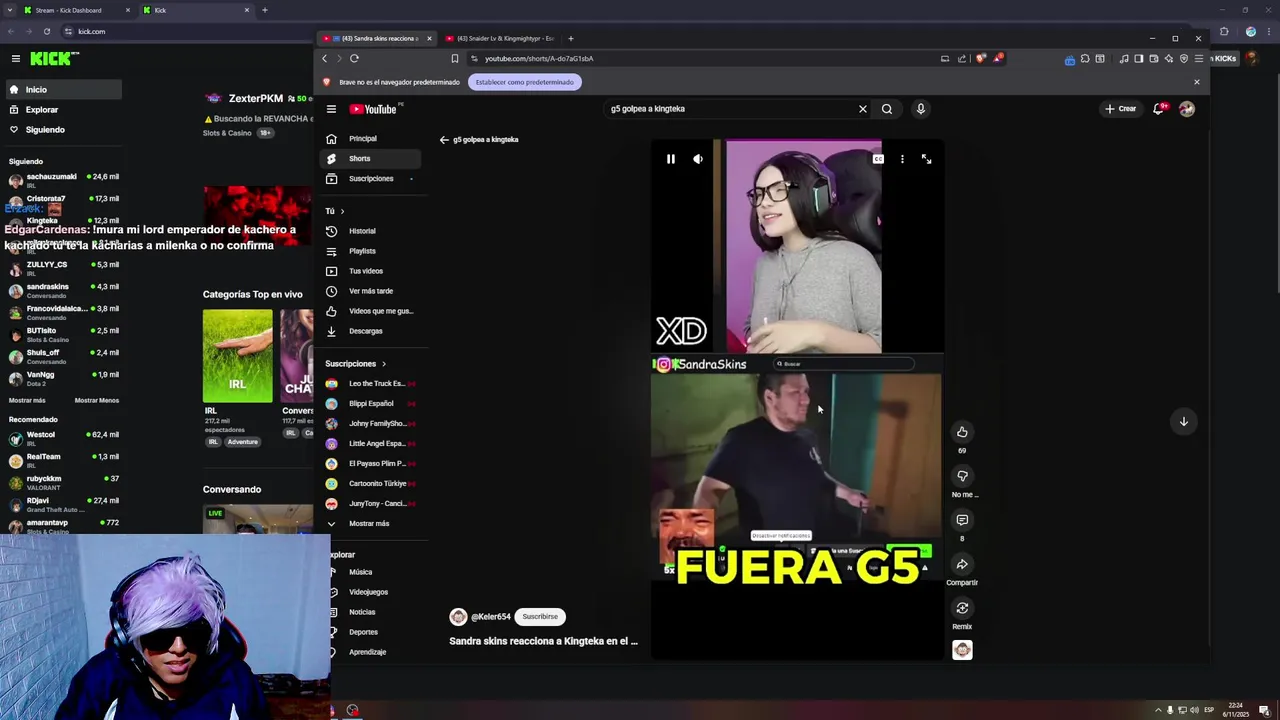Start voice search with microphone icon
1280x720 pixels.
coord(921,109)
